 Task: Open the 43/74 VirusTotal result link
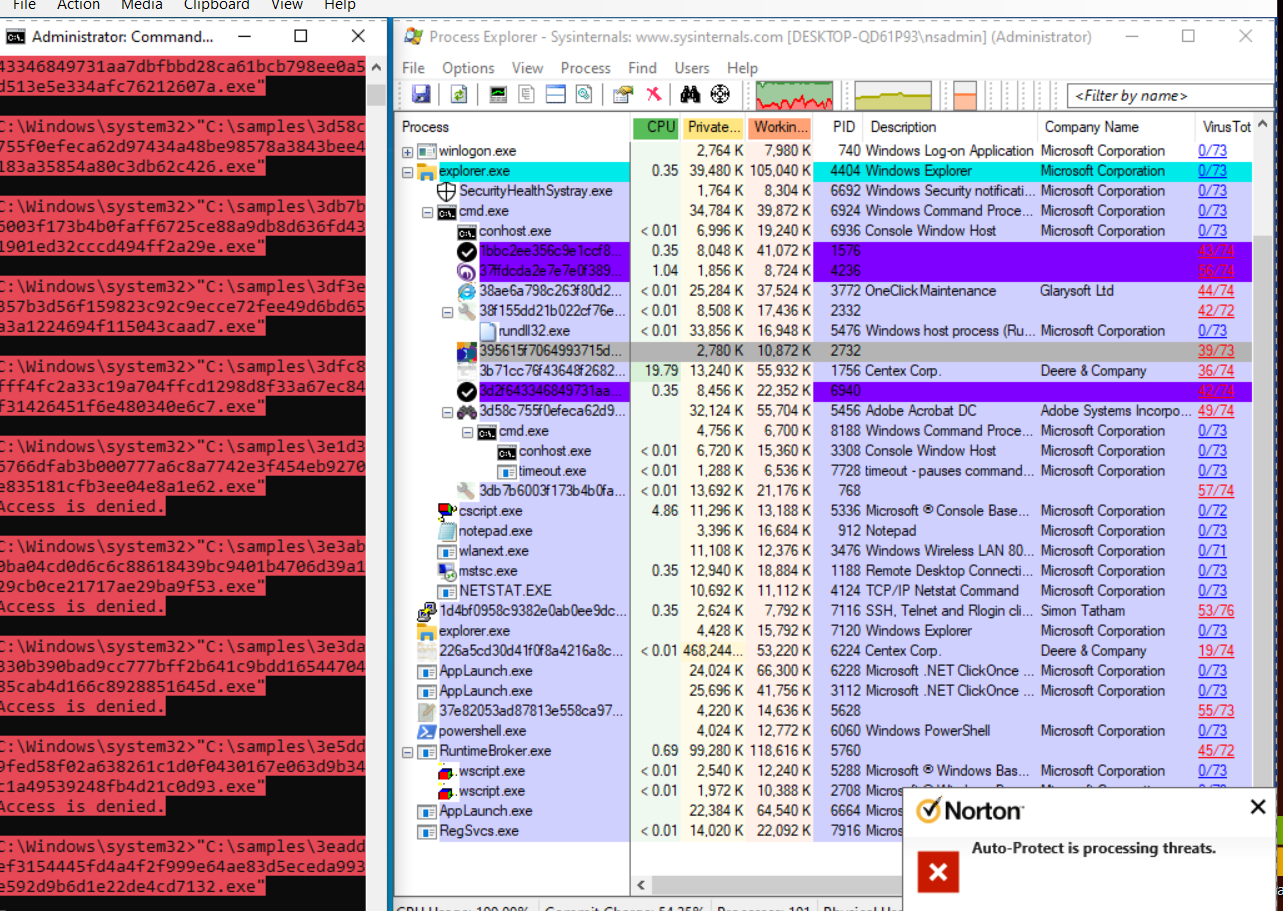(x=1215, y=251)
